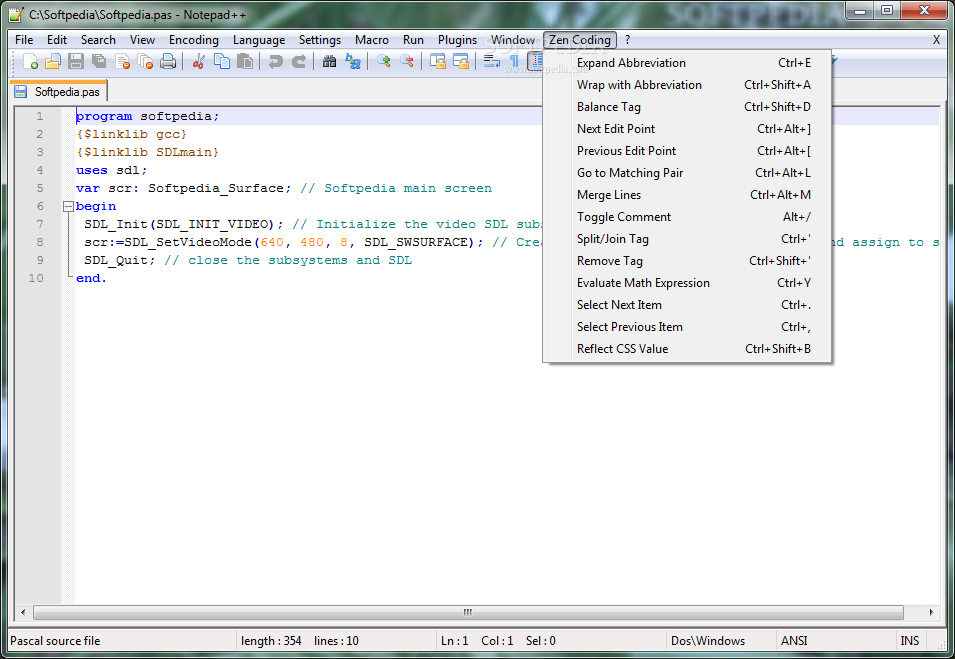
Task: Click the 'program' keyword on line 1
Action: tap(104, 116)
